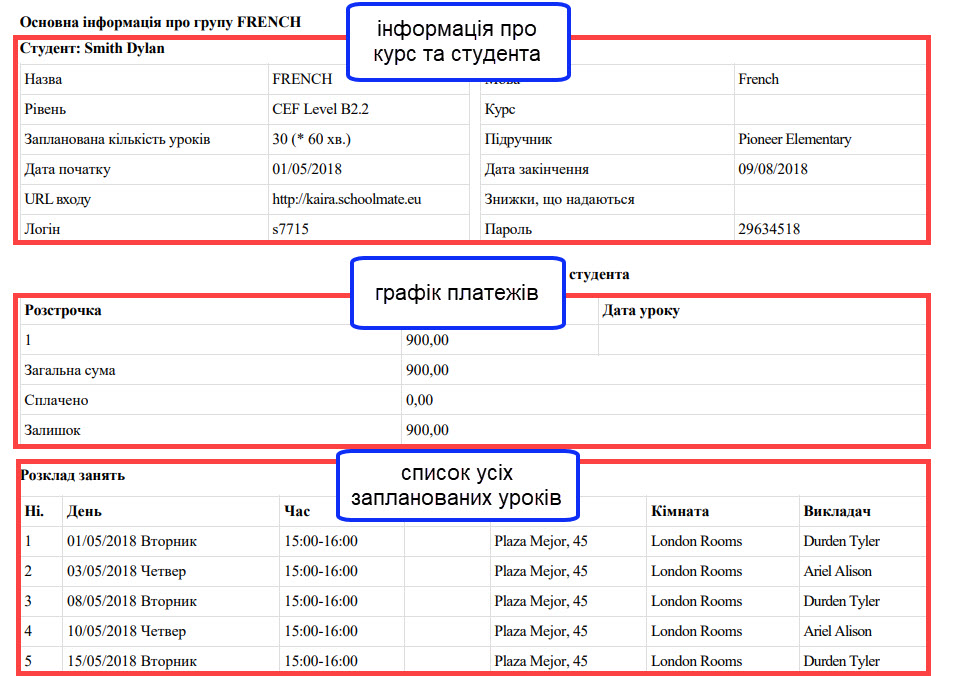The width and height of the screenshot is (966, 676).
Task: Select the 'список усіх запланованих уроків' callout
Action: pos(456,485)
